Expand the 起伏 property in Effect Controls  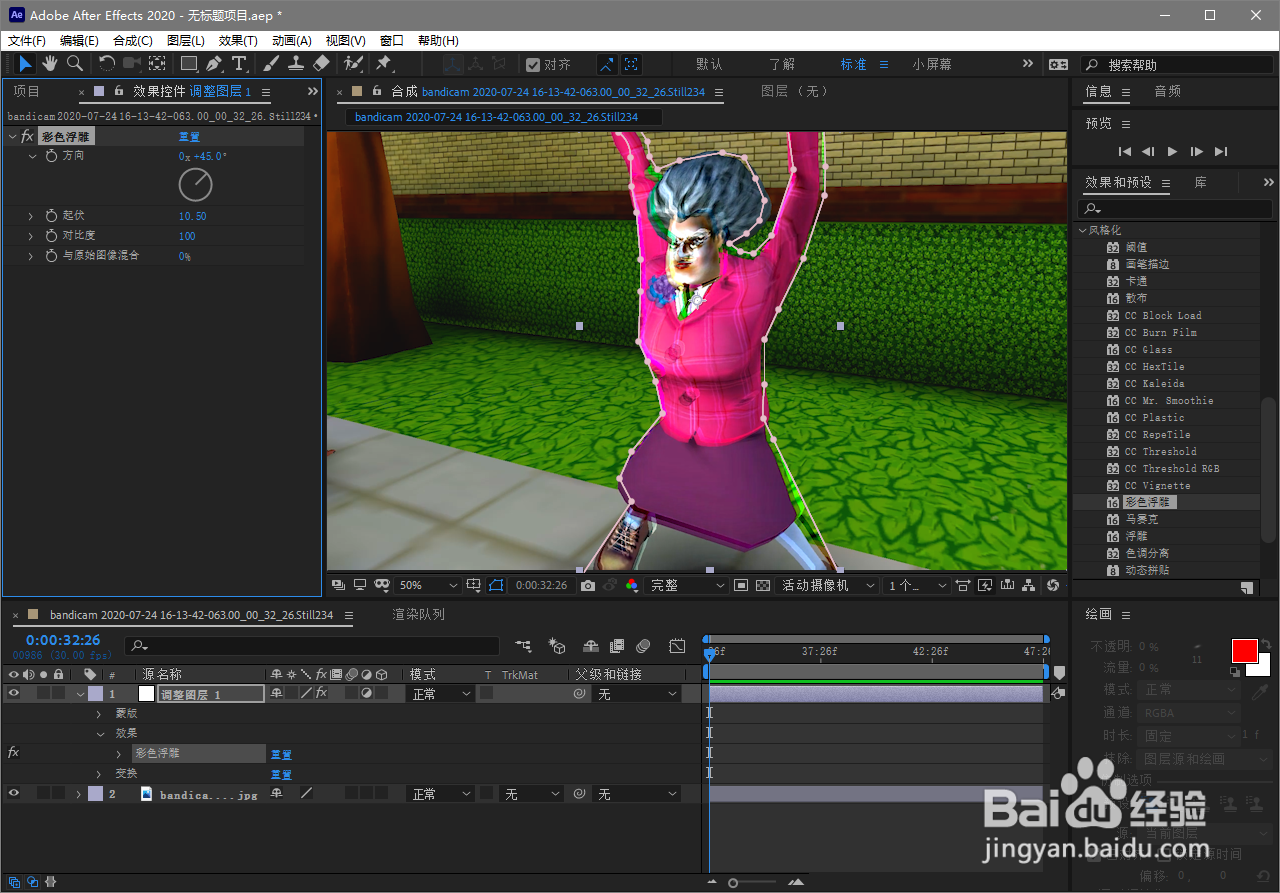pos(30,216)
